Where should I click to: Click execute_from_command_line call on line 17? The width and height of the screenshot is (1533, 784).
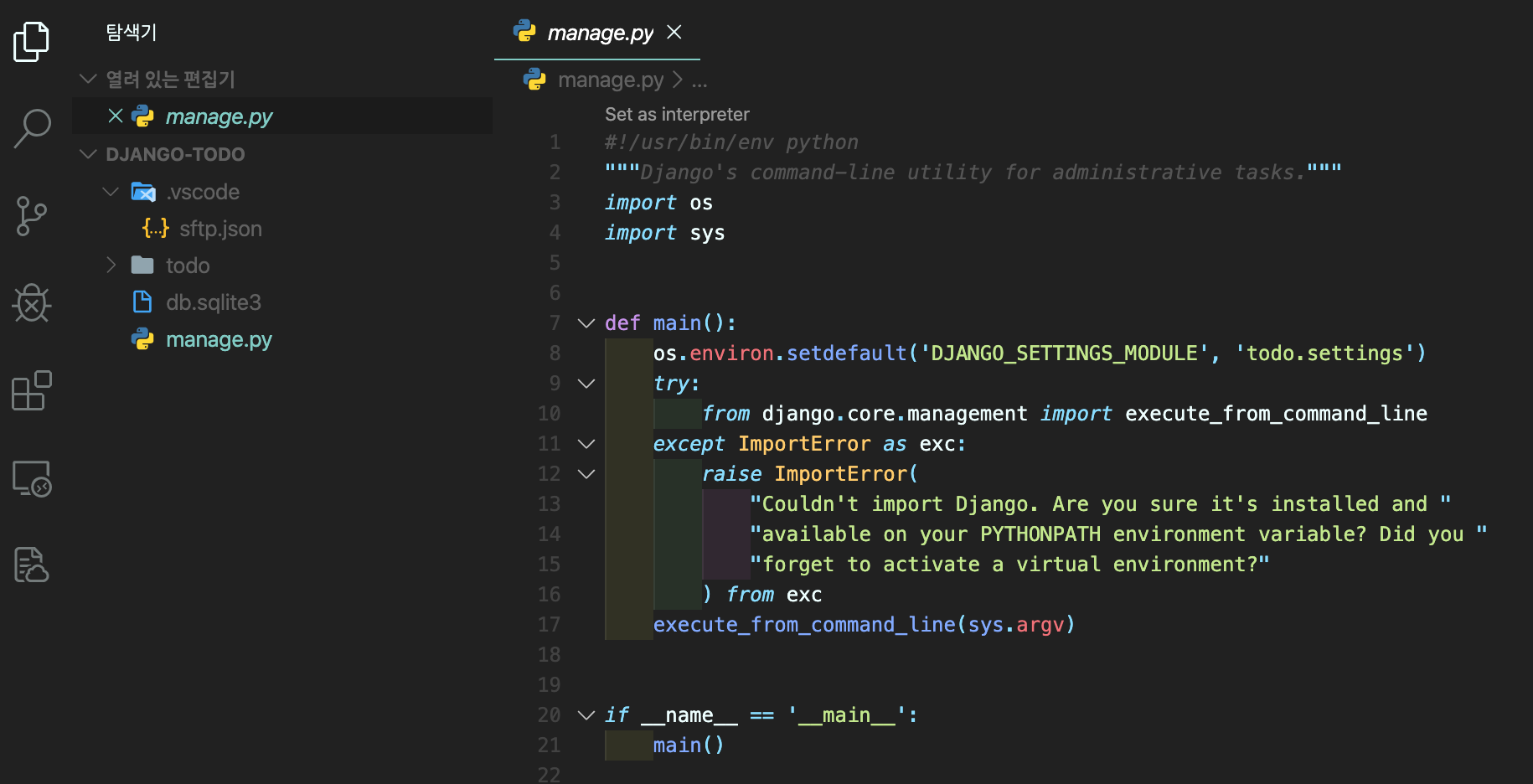tap(804, 625)
